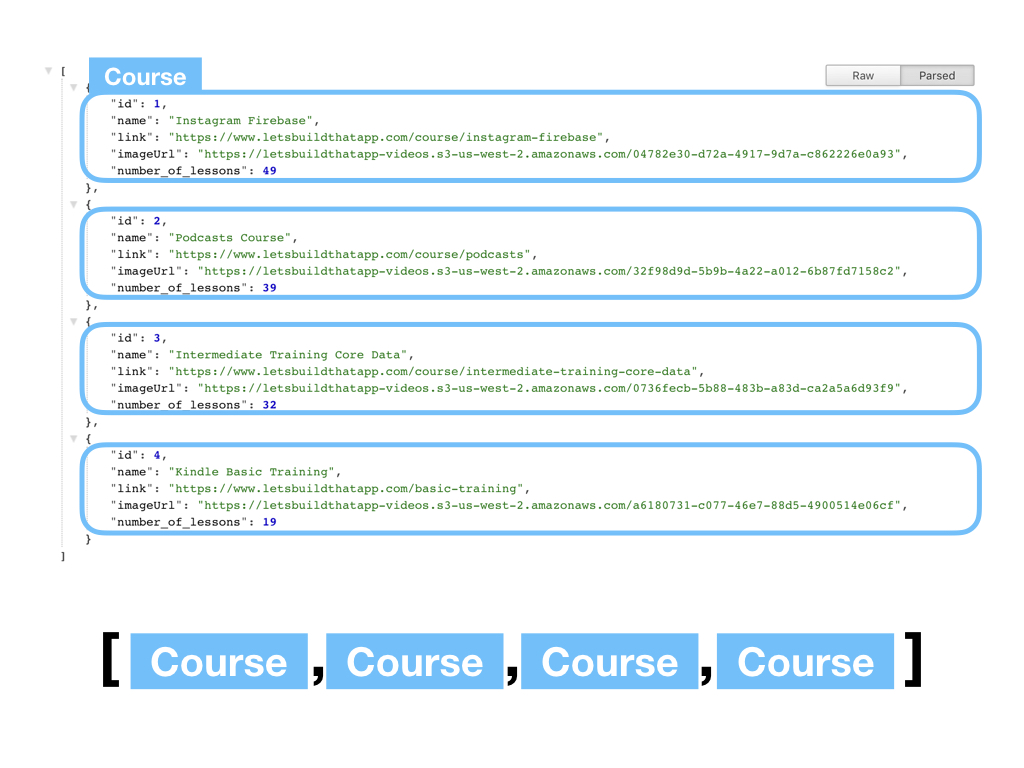The height and width of the screenshot is (768, 1024).
Task: Collapse the root array triangle
Action: 48,71
